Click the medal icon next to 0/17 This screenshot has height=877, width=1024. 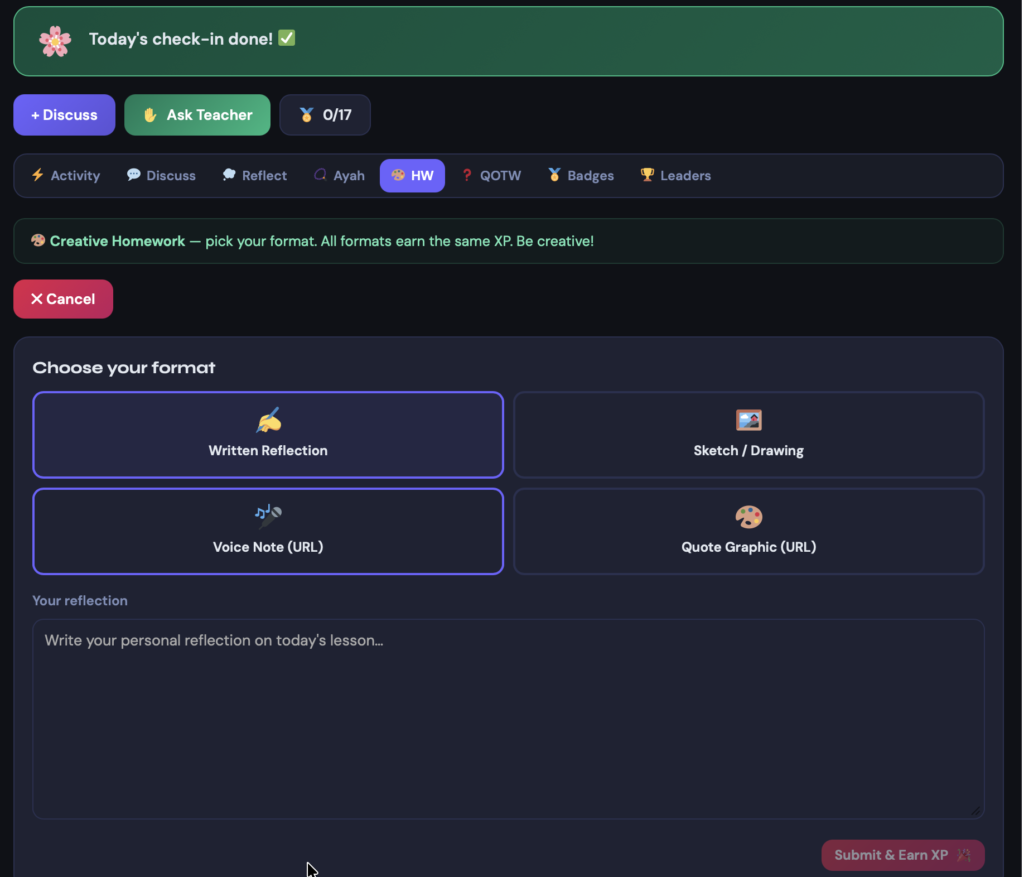point(306,115)
